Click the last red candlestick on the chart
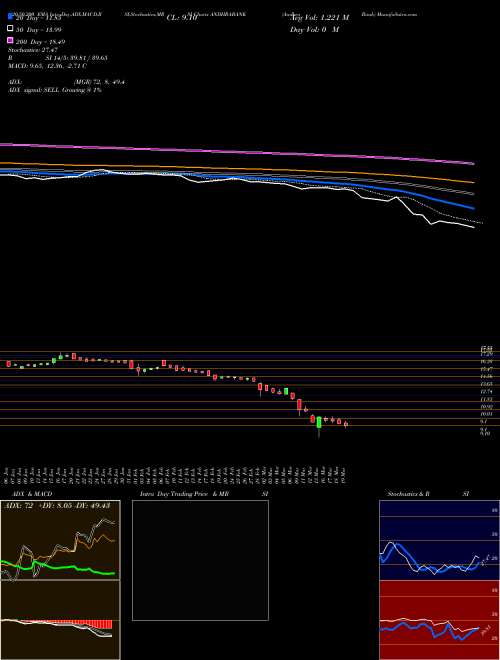Viewport: 500px width, 660px height. pyautogui.click(x=346, y=424)
